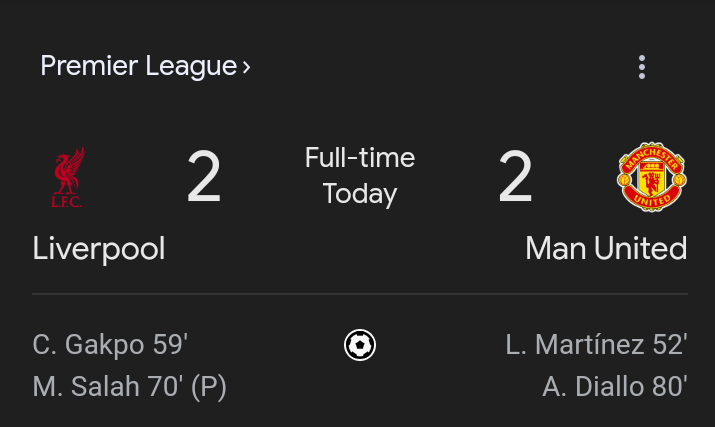Select the Man United team name
Image resolution: width=715 pixels, height=427 pixels.
click(x=606, y=248)
